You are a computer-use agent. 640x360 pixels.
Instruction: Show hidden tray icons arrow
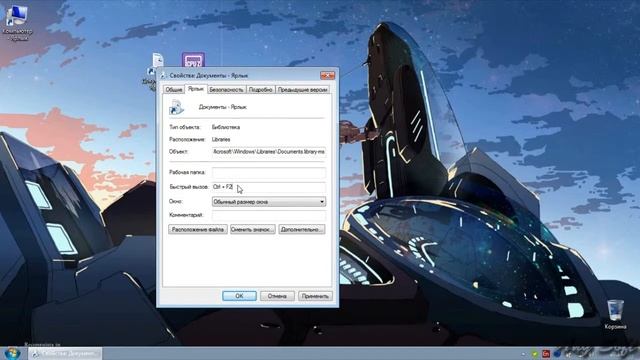[x=524, y=354]
